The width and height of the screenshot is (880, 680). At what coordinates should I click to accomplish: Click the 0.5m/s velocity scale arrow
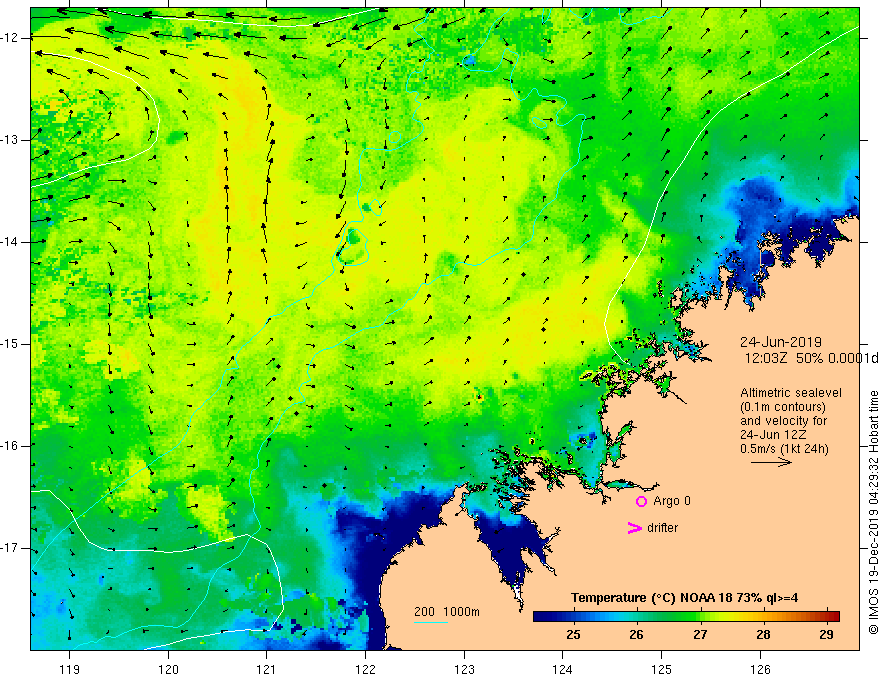coord(771,462)
